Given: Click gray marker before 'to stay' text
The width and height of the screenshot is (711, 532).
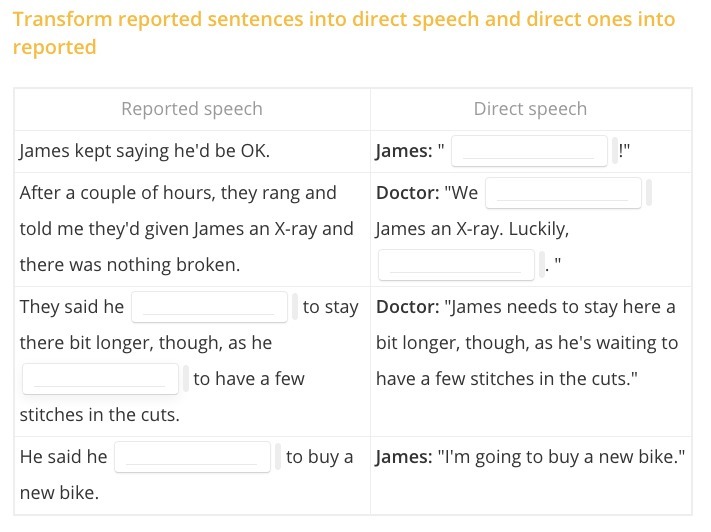Looking at the screenshot, I should point(295,307).
